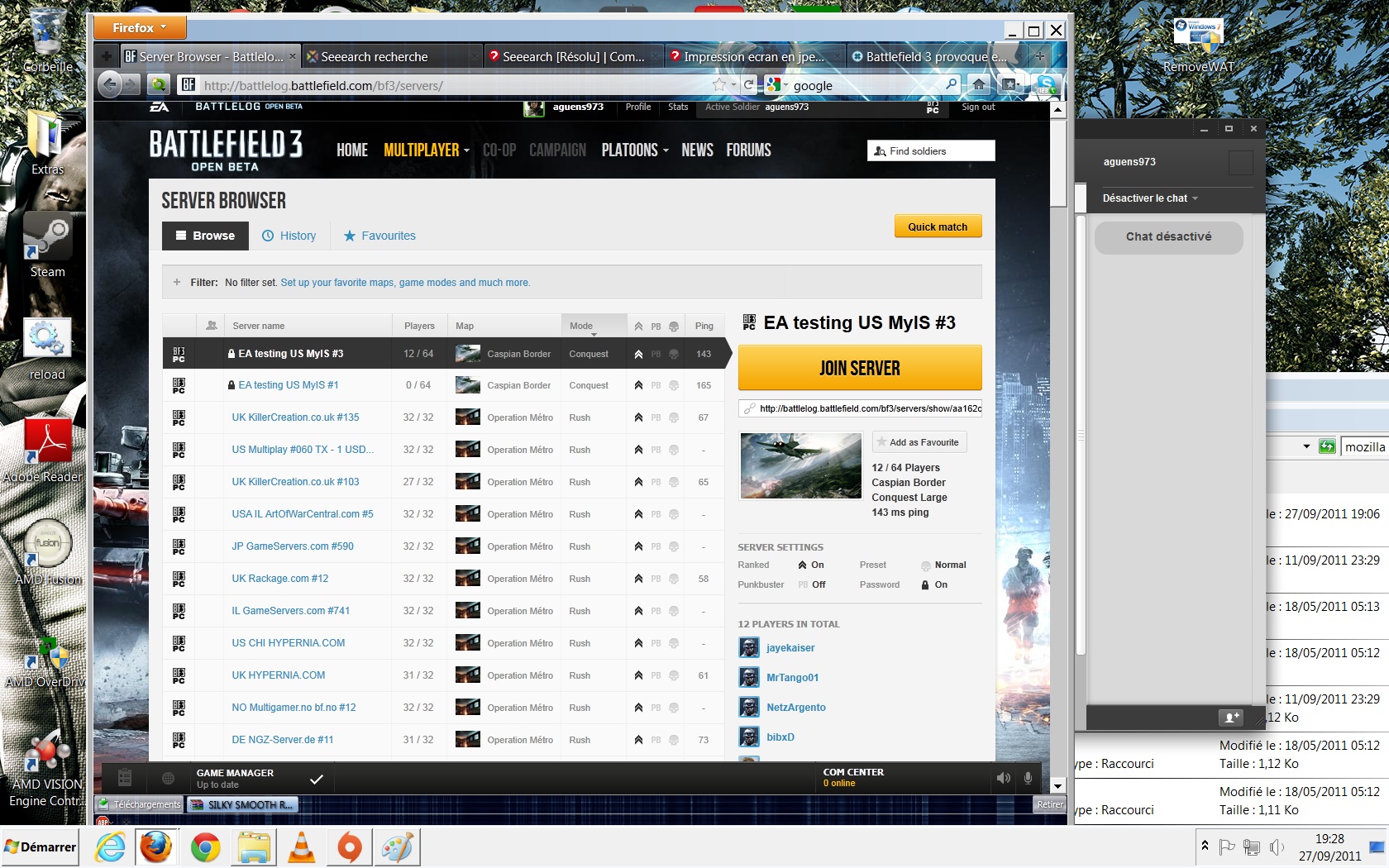This screenshot has height=868, width=1389.
Task: Launch Google Chrome from taskbar
Action: 205,847
